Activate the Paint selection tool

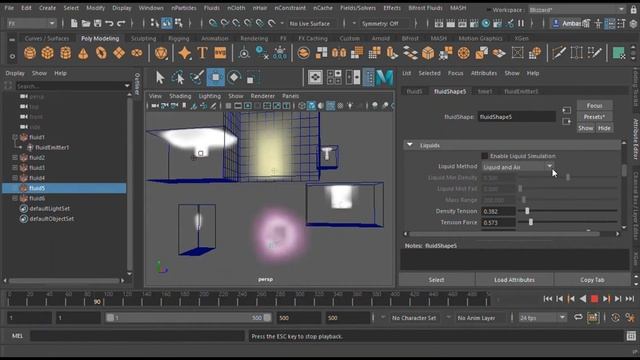pyautogui.click(x=197, y=77)
